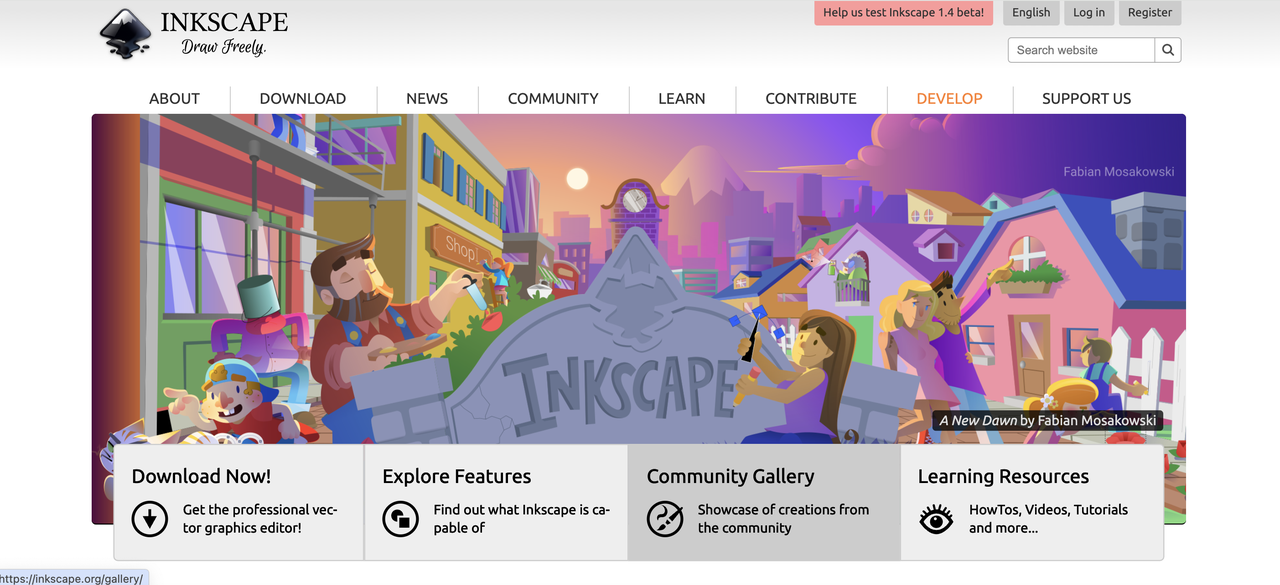
Task: Click the INKSCAPE Draw Freely wordmark
Action: (x=224, y=33)
